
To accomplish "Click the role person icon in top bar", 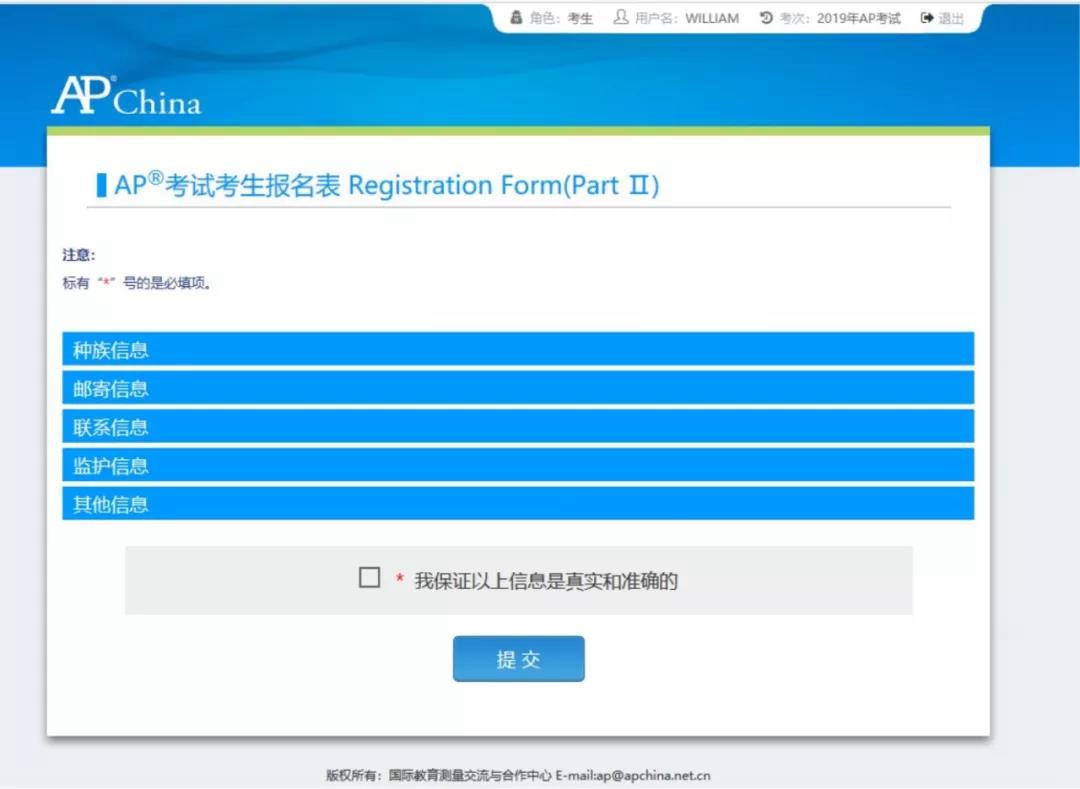I will pyautogui.click(x=516, y=18).
